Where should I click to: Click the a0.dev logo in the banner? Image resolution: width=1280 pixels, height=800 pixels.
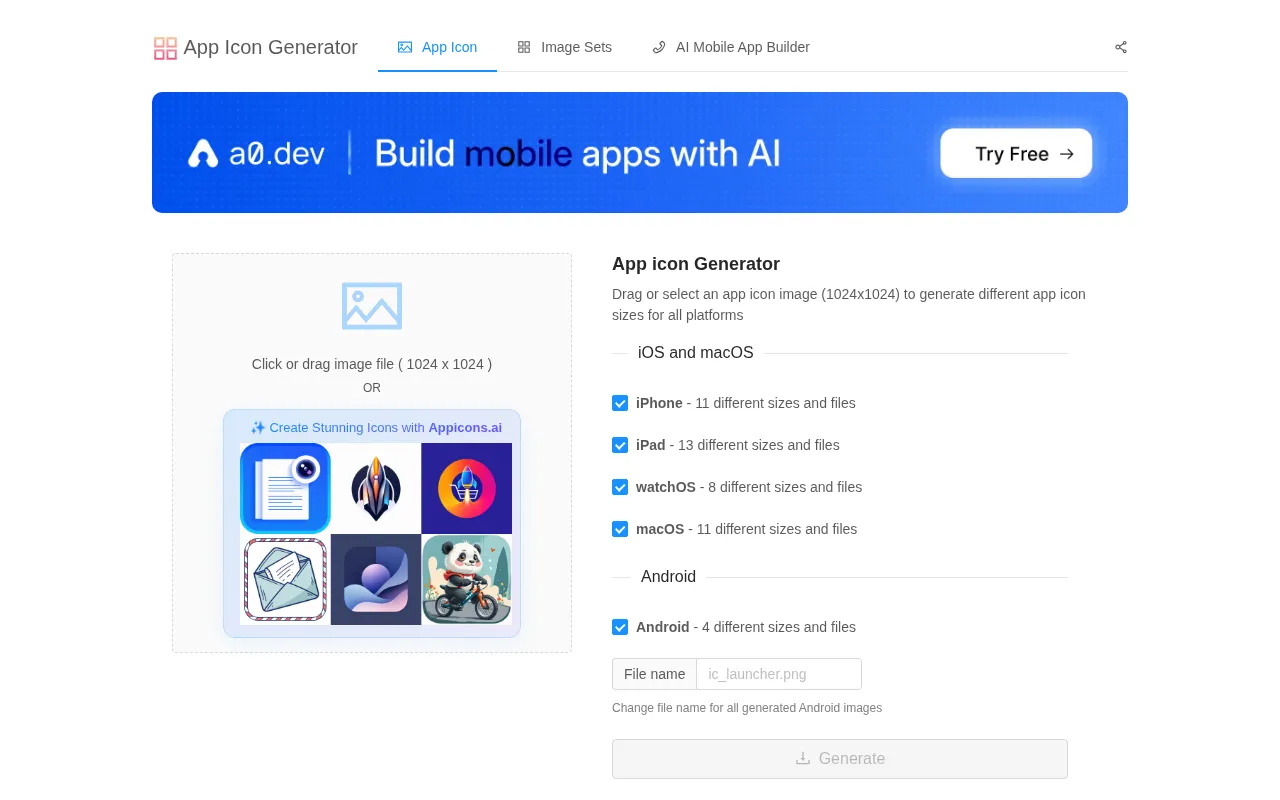pos(255,153)
